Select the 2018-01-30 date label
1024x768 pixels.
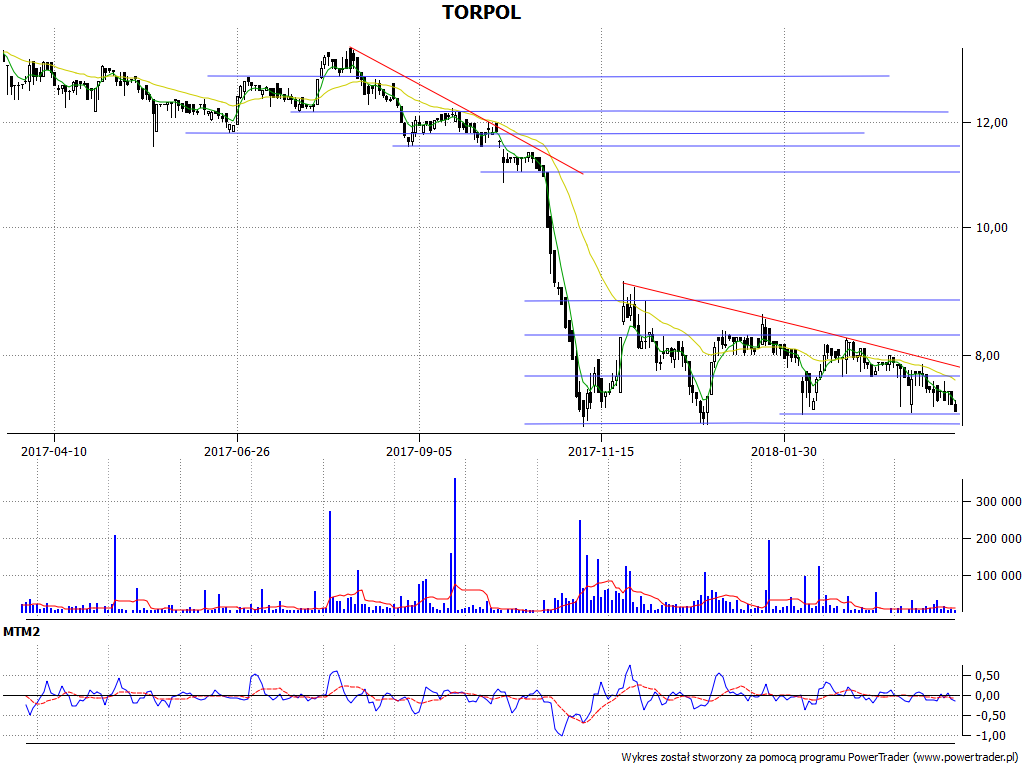784,451
